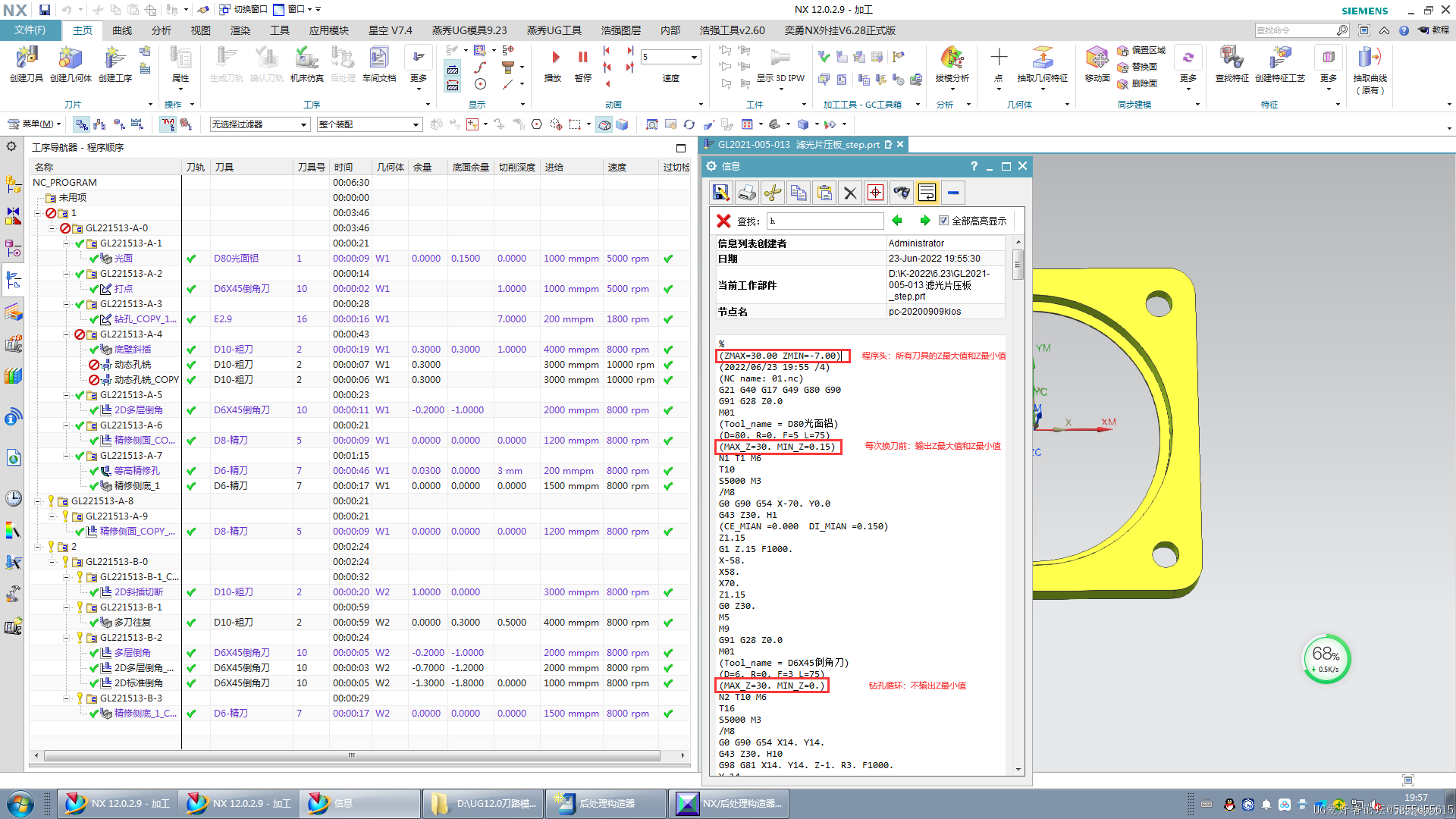1456x819 pixels.
Task: Toggle shaded-with-edges display button in selection bar
Action: pyautogui.click(x=604, y=124)
